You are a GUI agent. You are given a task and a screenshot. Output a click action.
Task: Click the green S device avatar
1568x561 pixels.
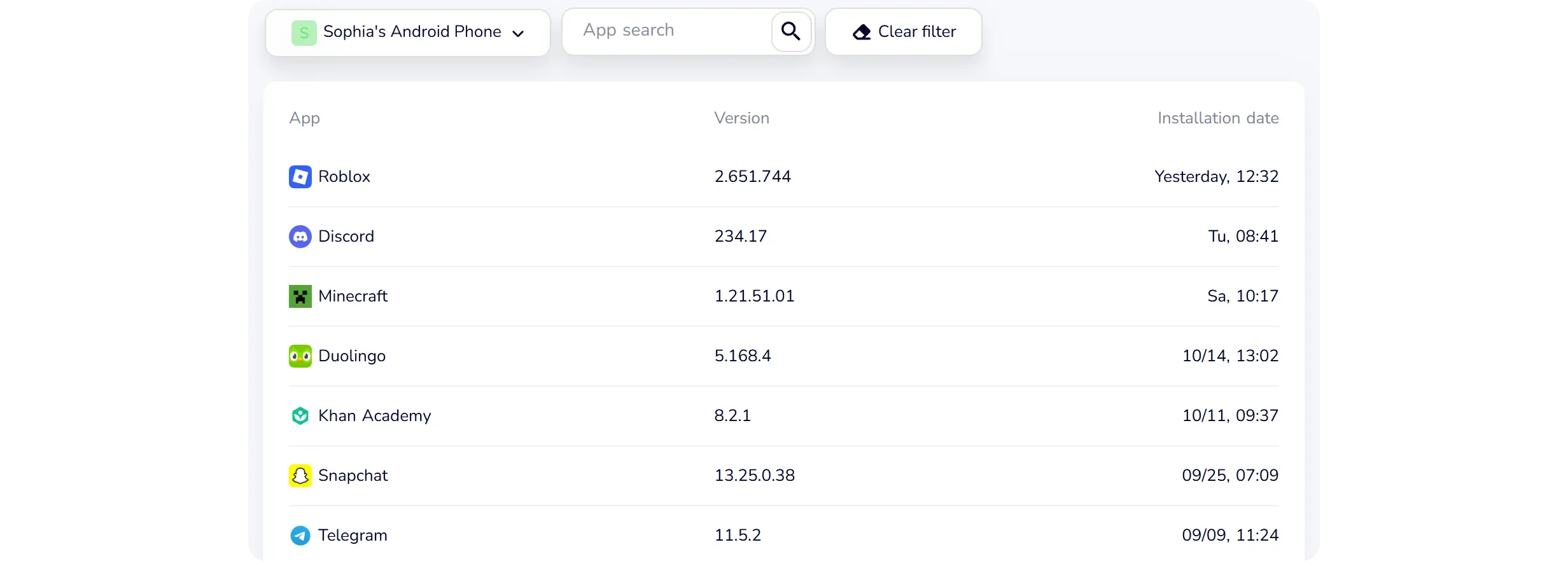coord(304,32)
